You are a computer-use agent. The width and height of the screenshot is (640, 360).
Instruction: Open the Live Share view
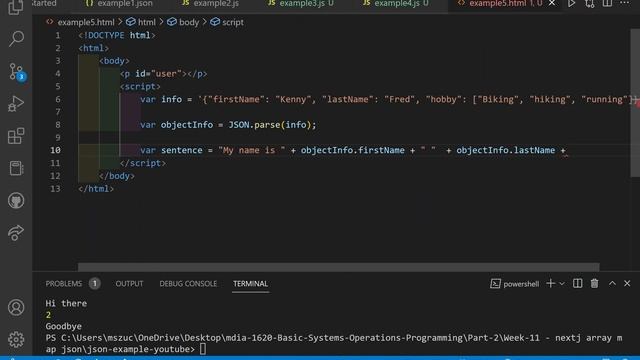pyautogui.click(x=16, y=233)
